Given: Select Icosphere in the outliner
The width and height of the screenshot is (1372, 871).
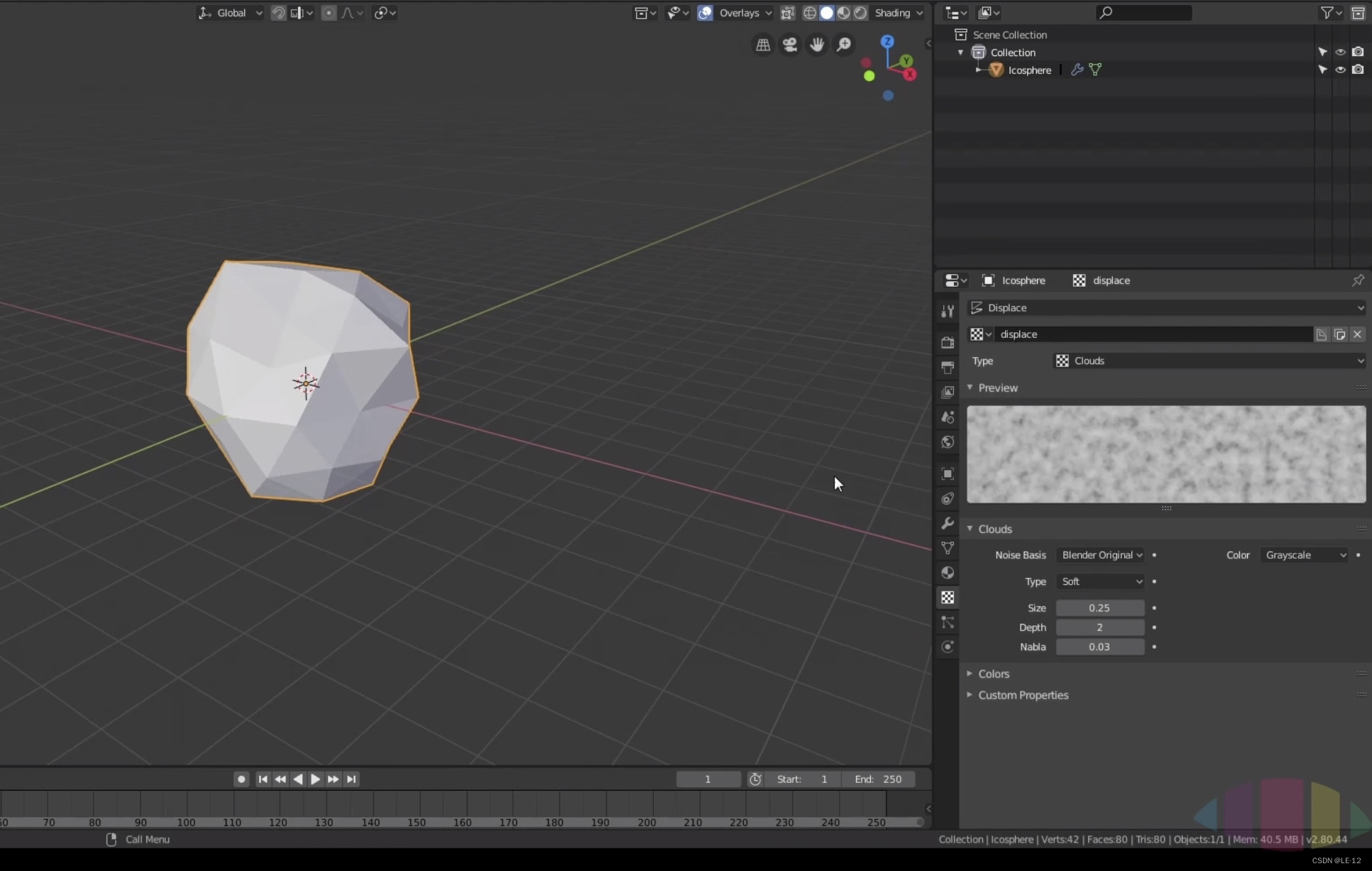Looking at the screenshot, I should tap(1029, 70).
